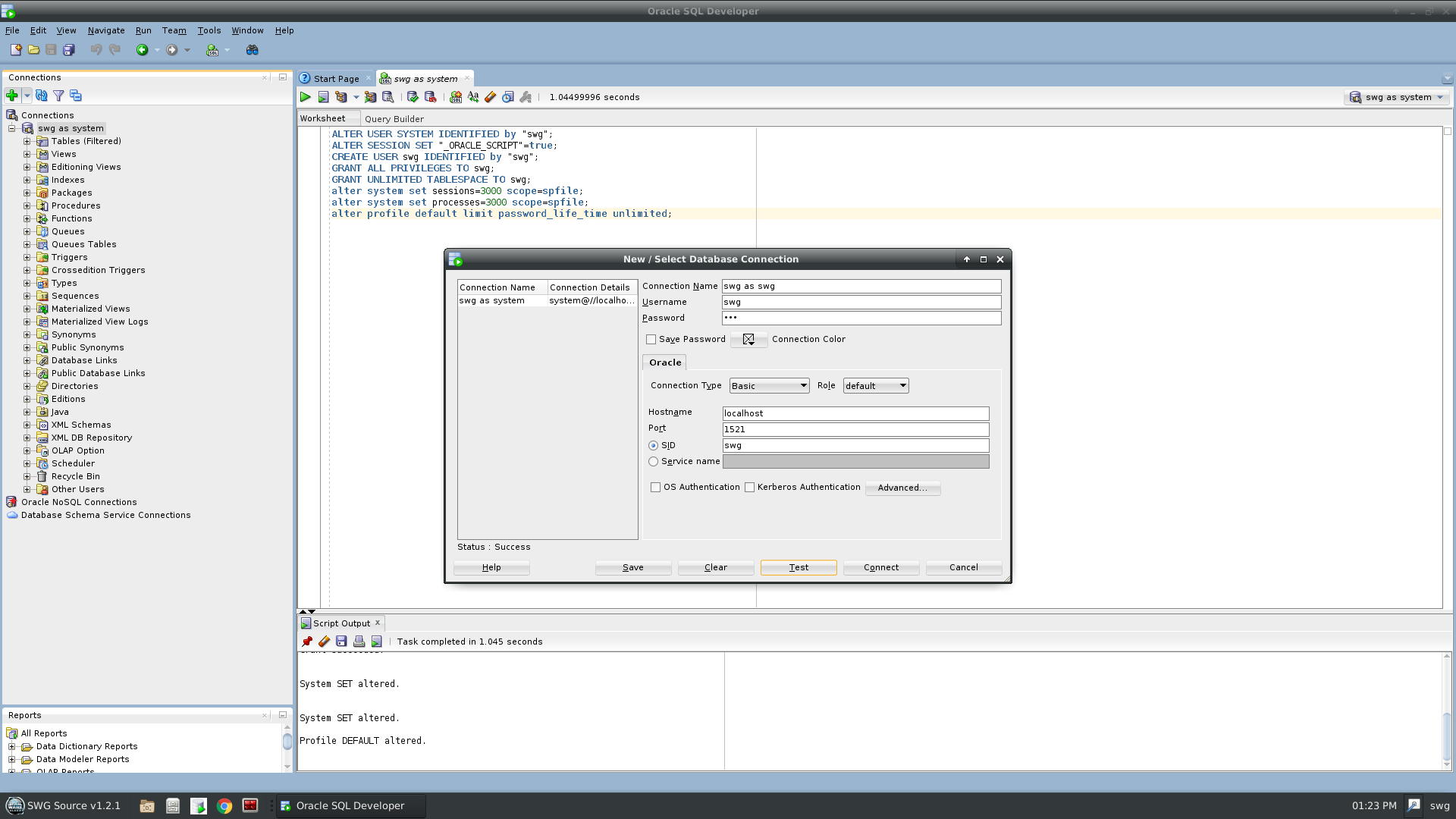This screenshot has height=819, width=1456.
Task: Click the binoculars Find DB Object icon
Action: 253,50
